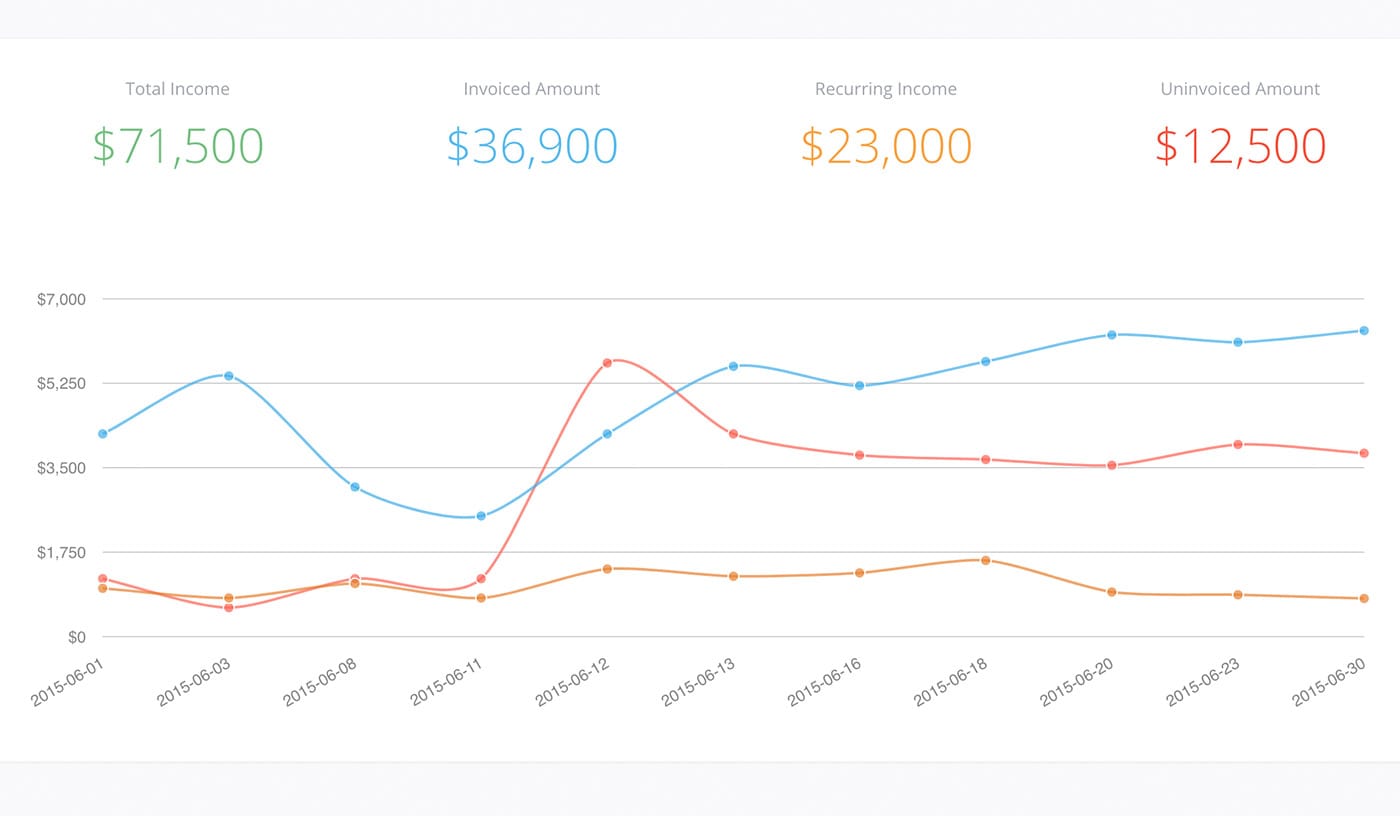Click the orange data point at 2015-06-30
1400x816 pixels.
(1364, 598)
